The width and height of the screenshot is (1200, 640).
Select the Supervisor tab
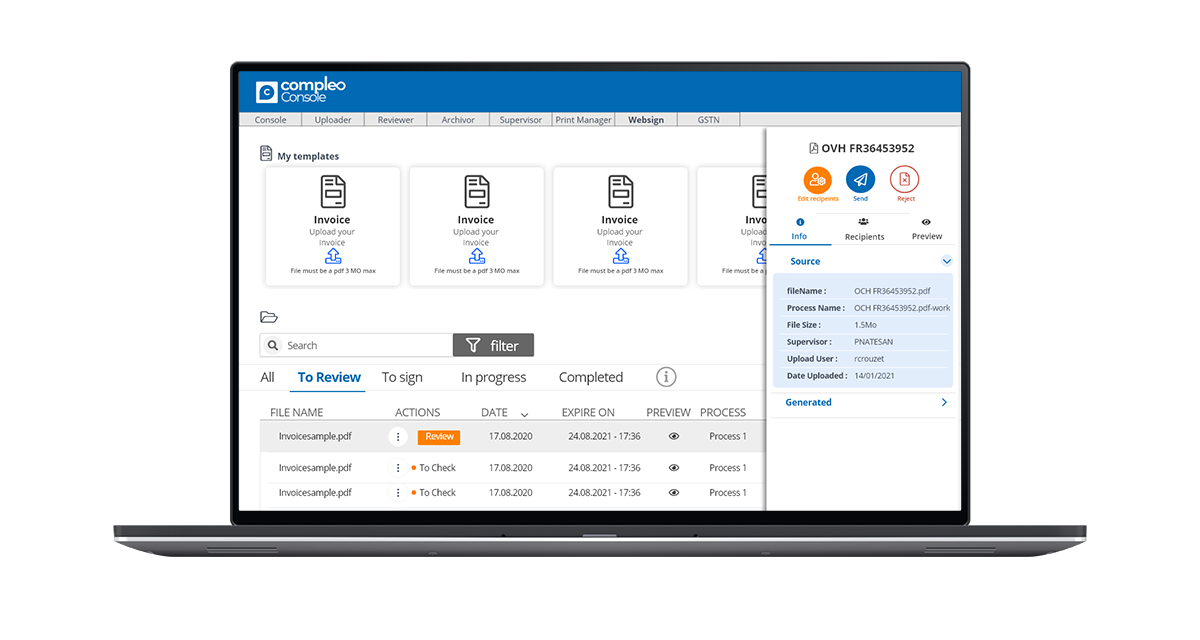coord(521,120)
